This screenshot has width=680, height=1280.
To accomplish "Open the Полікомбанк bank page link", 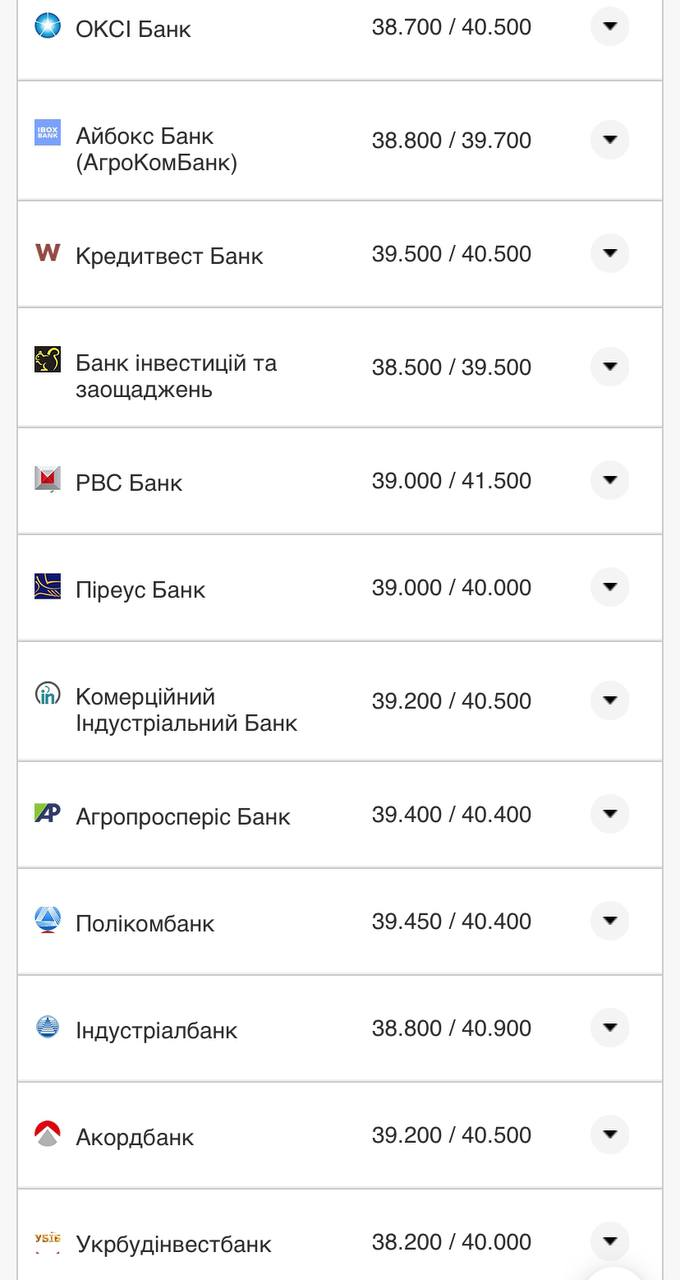I will click(x=146, y=923).
